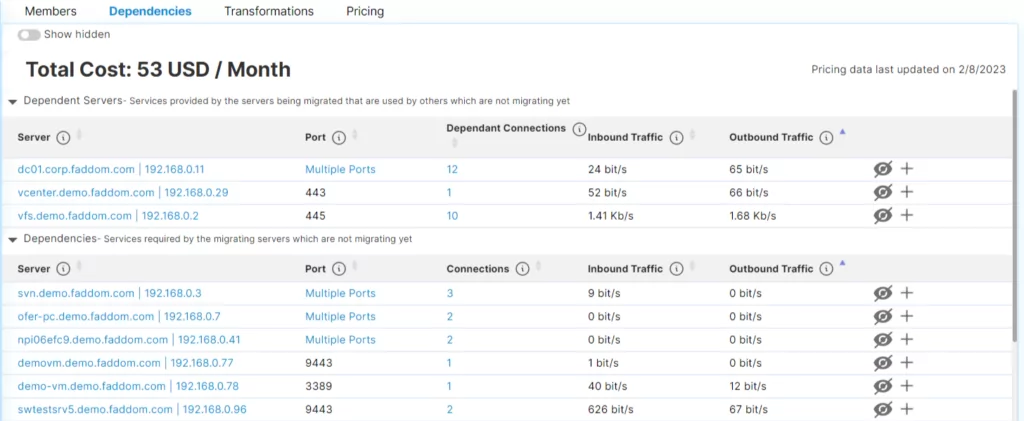
Task: Open 12 dependant connections link
Action: point(452,169)
